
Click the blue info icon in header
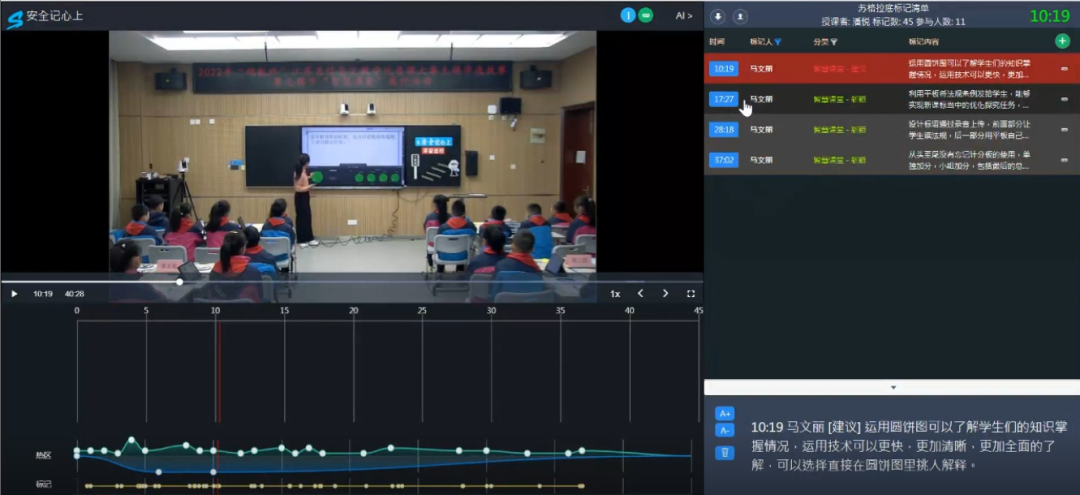click(628, 15)
